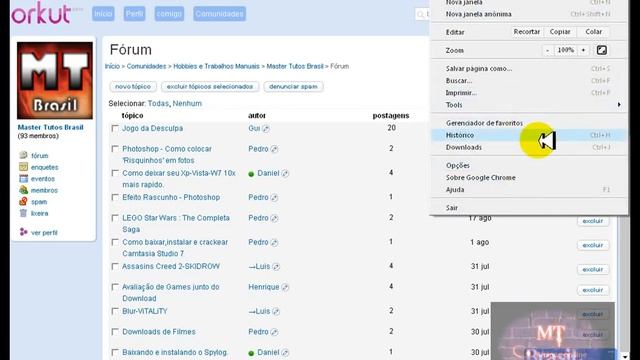The height and width of the screenshot is (360, 640).
Task: Decrease zoom with the minus button
Action: click(548, 50)
